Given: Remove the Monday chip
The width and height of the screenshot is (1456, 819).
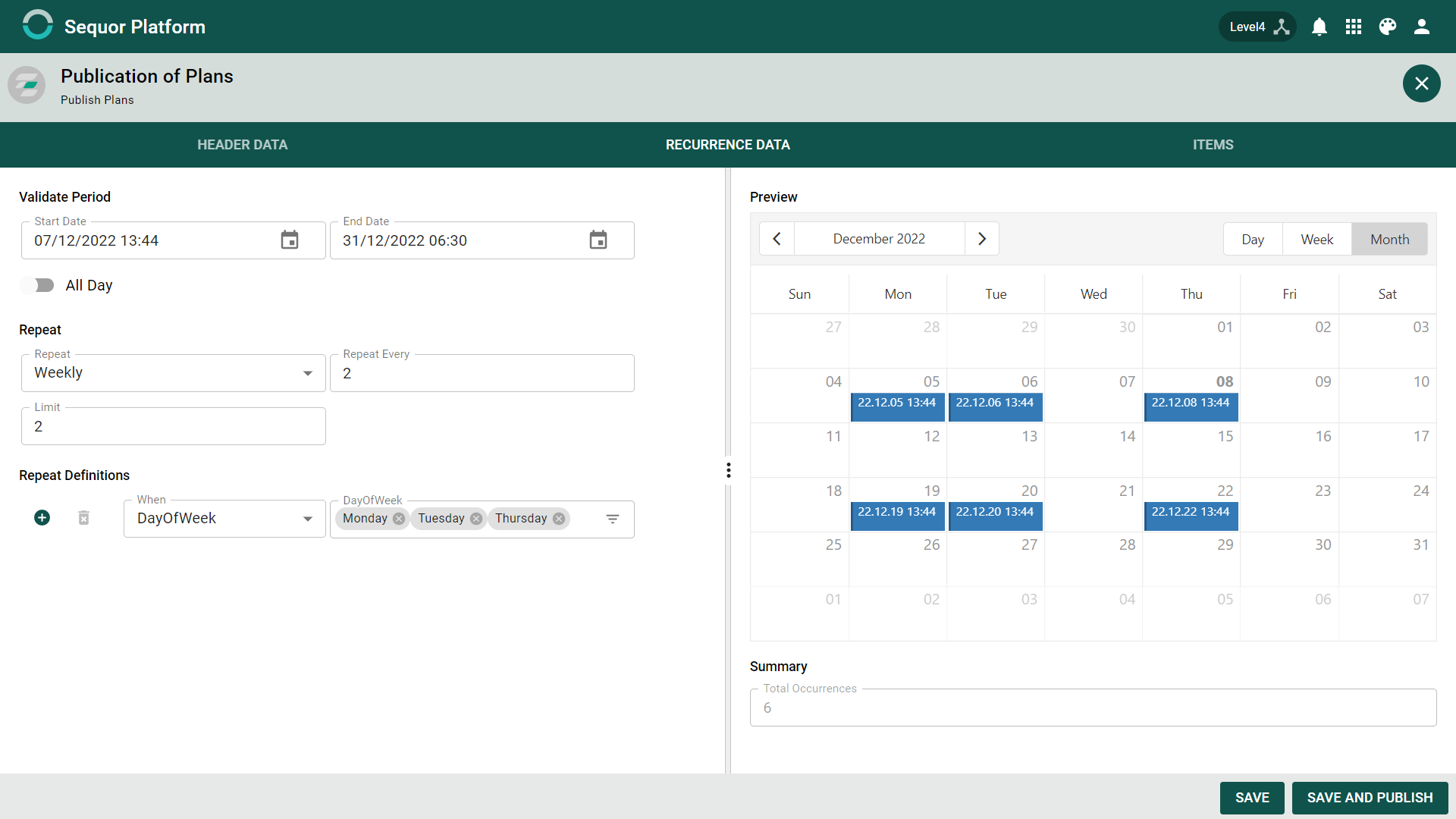Looking at the screenshot, I should coord(399,519).
